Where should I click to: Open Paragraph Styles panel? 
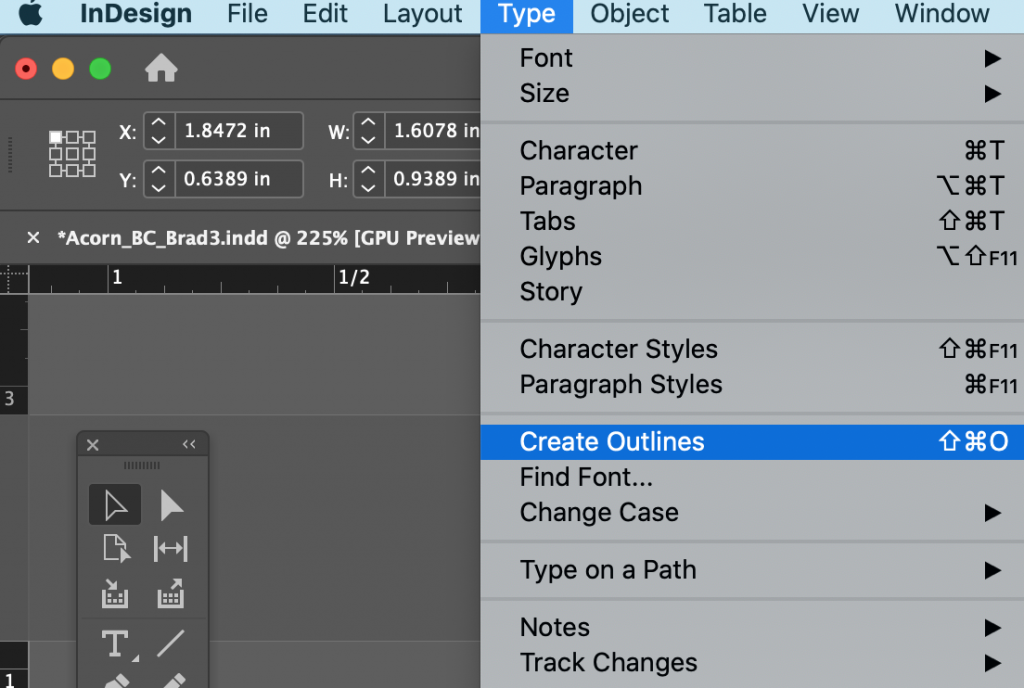pos(752,384)
